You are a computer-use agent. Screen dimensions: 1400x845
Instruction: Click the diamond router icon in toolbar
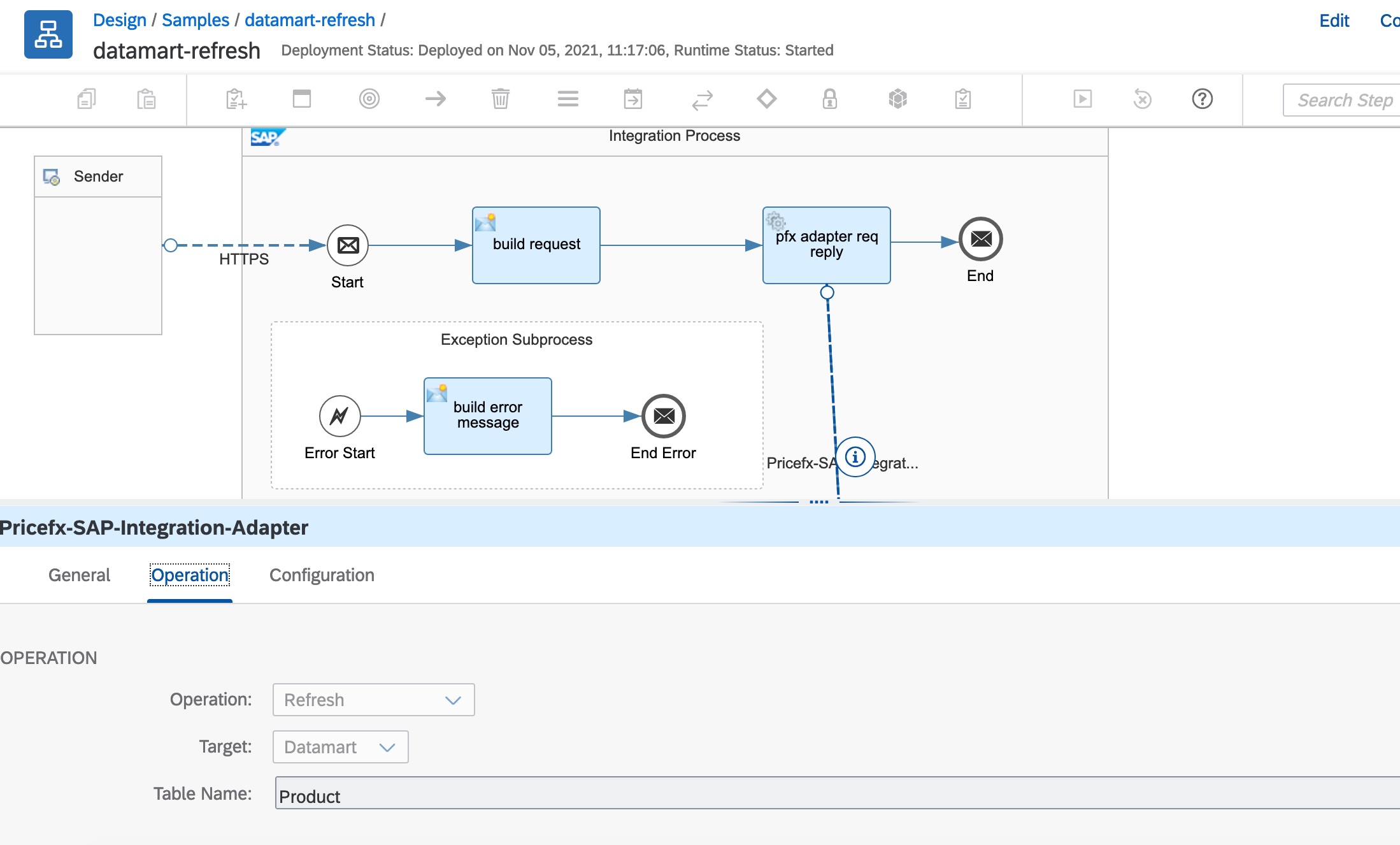coord(766,99)
